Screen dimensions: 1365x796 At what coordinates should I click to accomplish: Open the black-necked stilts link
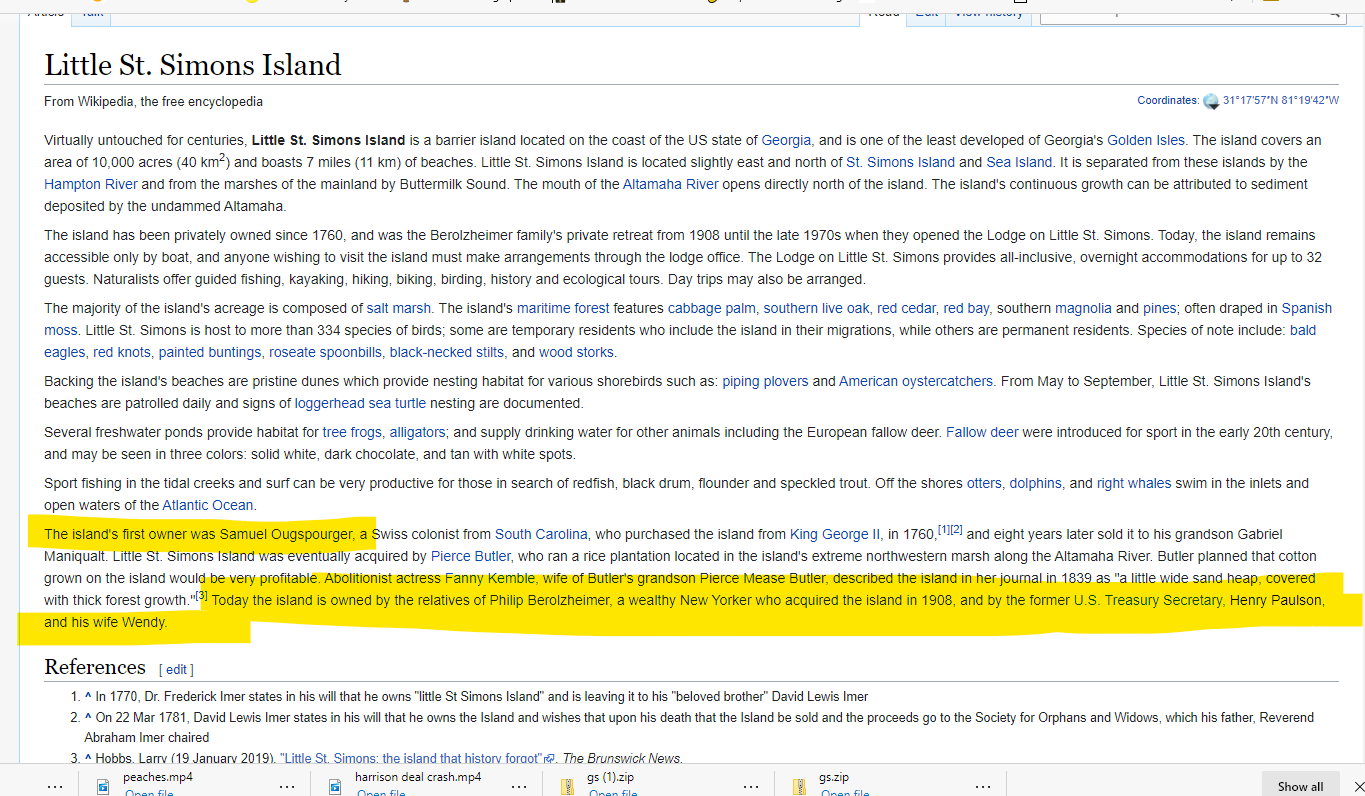[447, 352]
